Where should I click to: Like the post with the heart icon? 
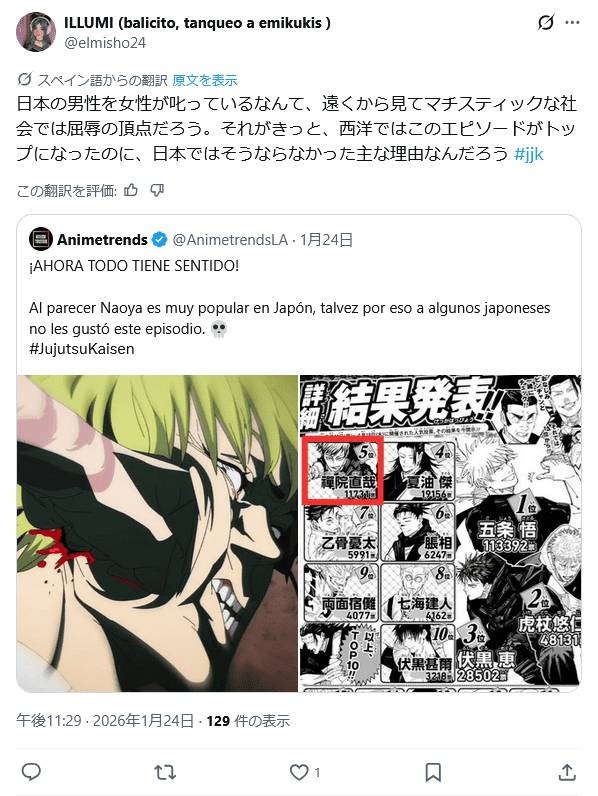pyautogui.click(x=299, y=772)
